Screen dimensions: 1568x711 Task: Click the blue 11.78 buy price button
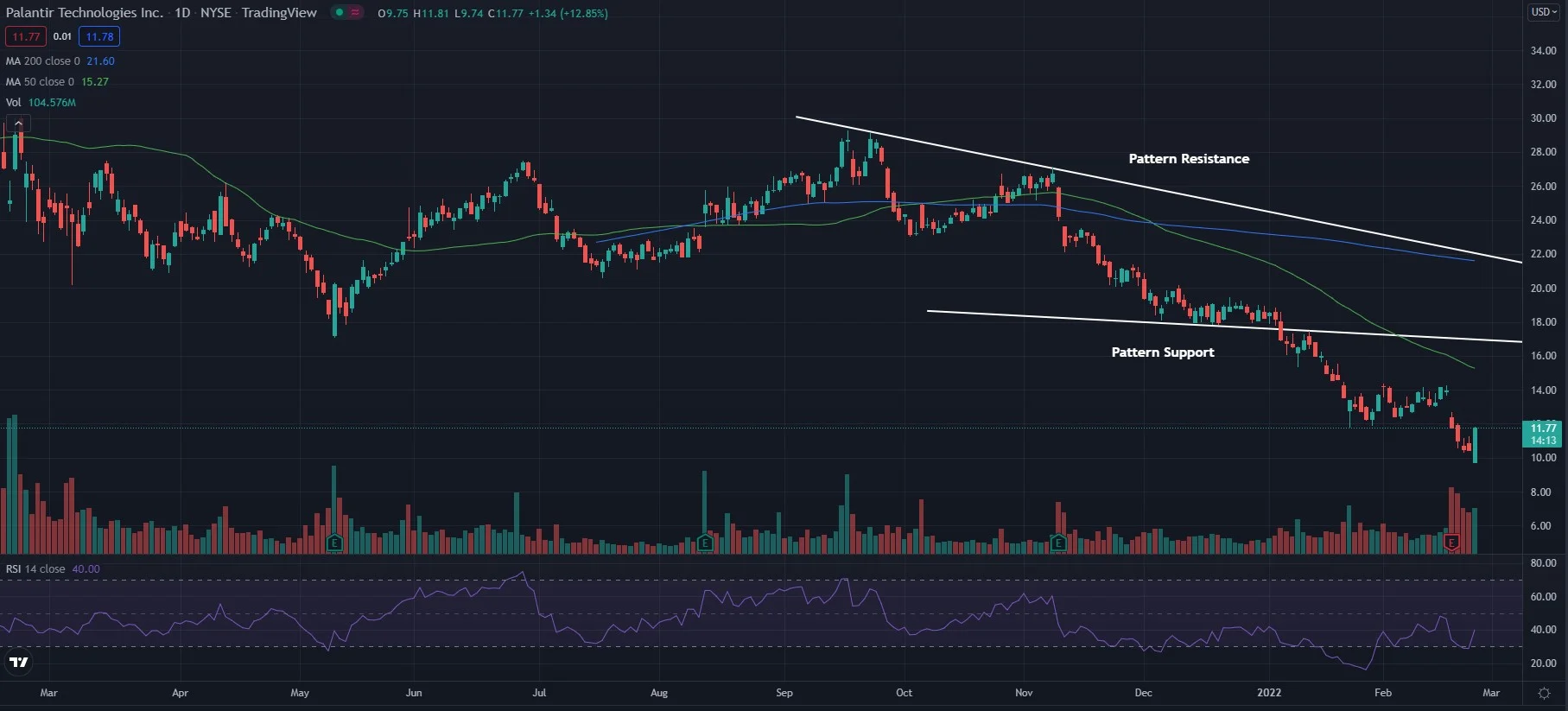coord(99,36)
